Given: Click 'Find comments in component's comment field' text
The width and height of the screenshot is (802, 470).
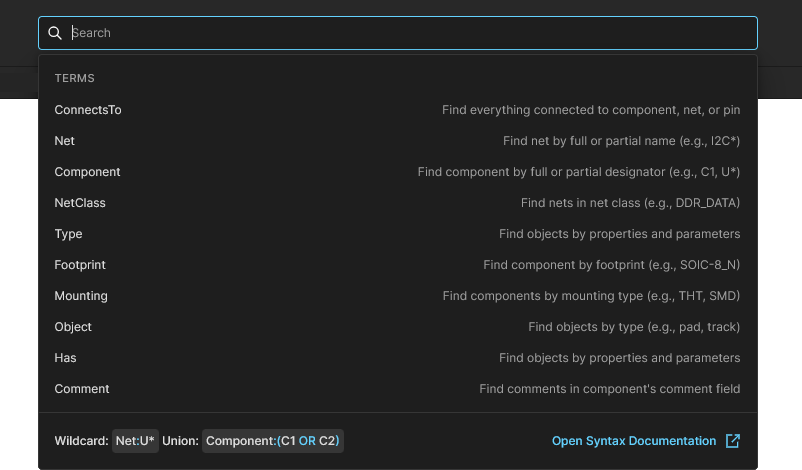Looking at the screenshot, I should coord(610,389).
